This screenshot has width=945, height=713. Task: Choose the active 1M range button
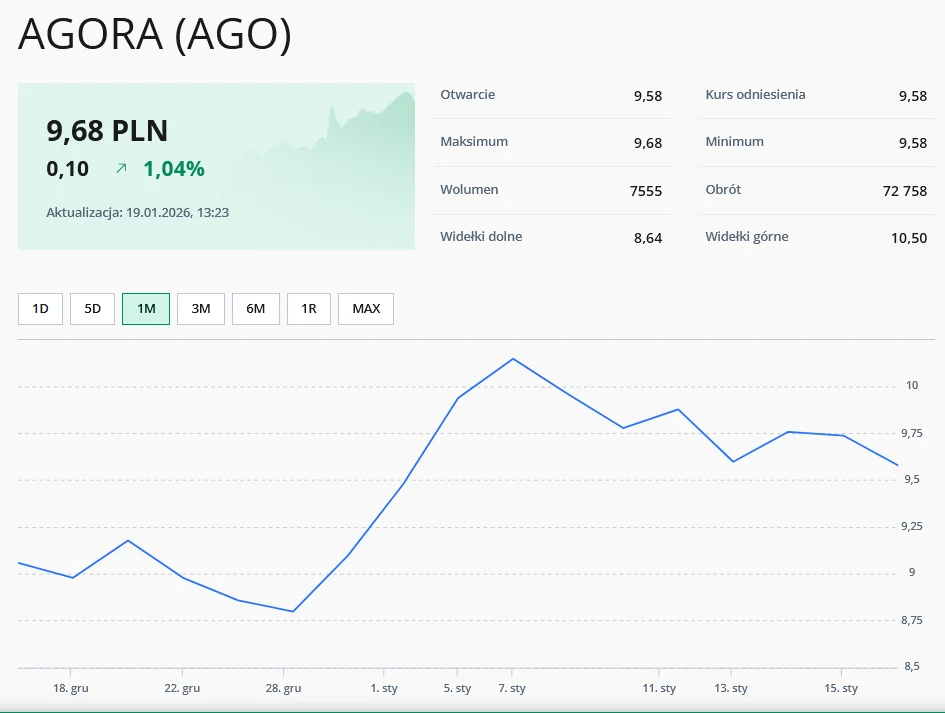click(x=146, y=309)
